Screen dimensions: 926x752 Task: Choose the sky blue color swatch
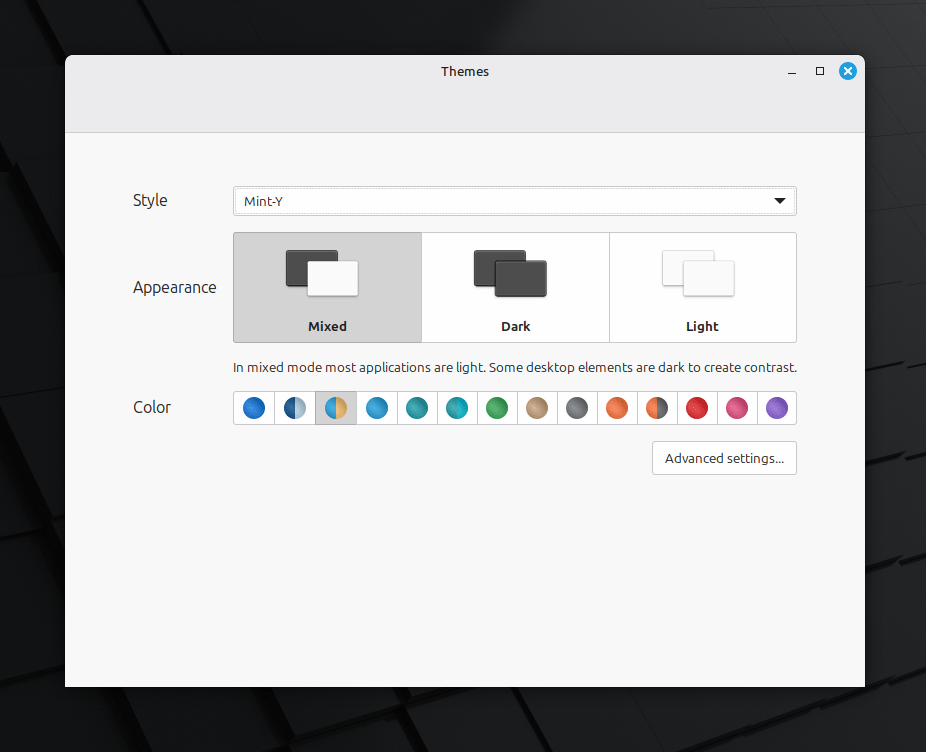click(377, 408)
